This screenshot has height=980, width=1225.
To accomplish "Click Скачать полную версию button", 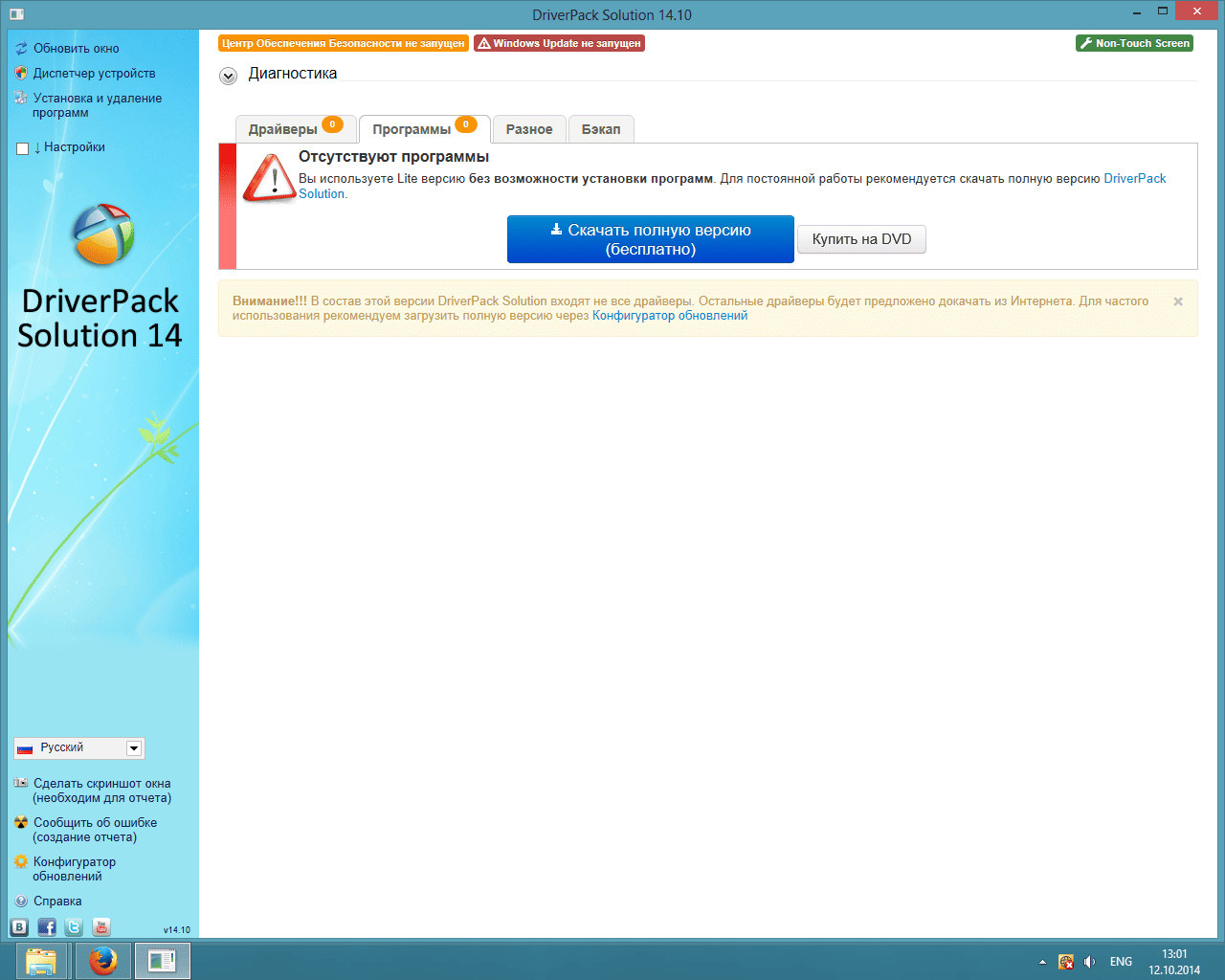I will tap(651, 239).
